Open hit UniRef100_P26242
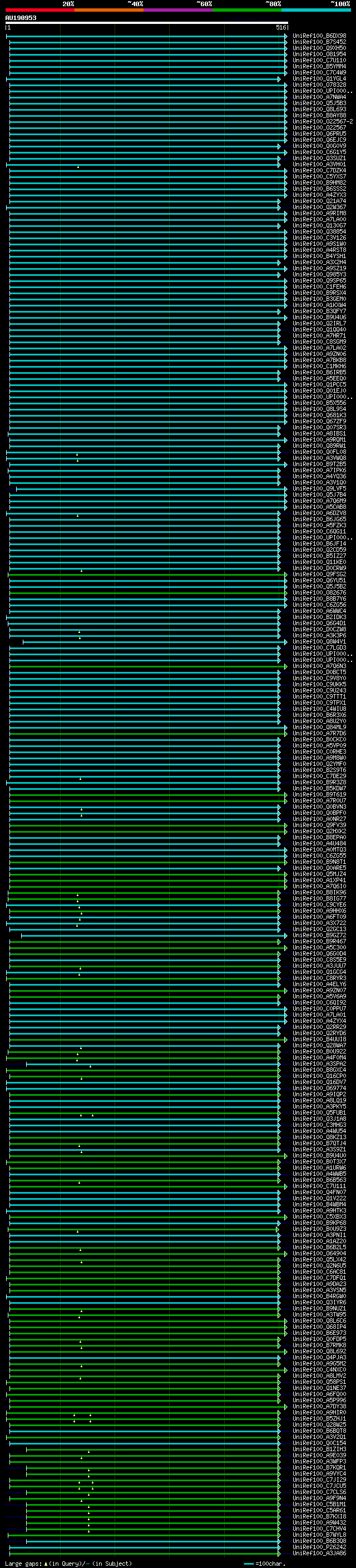This screenshot has width=356, height=1568. [319, 1547]
